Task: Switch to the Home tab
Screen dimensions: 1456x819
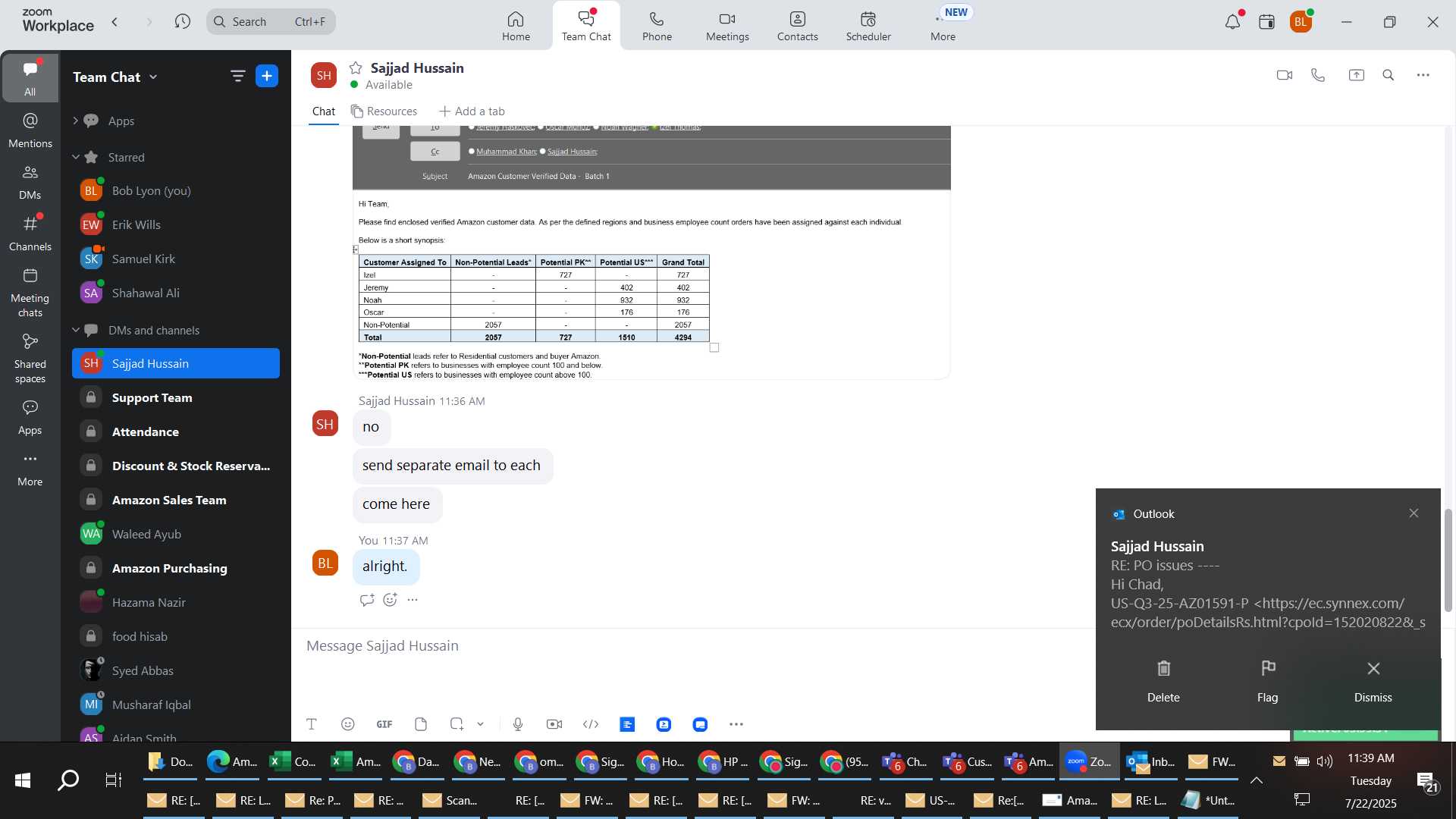Action: click(516, 26)
